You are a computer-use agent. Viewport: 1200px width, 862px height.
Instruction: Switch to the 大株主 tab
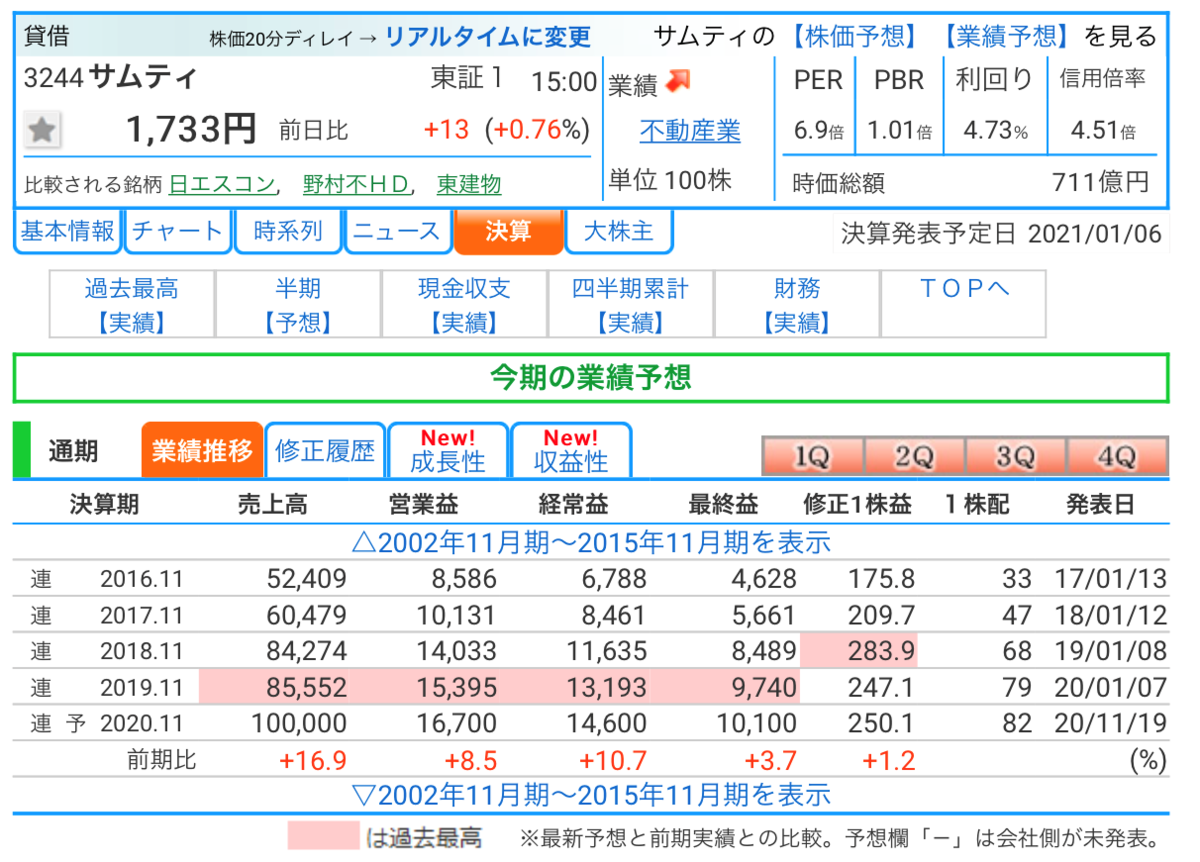(x=618, y=232)
